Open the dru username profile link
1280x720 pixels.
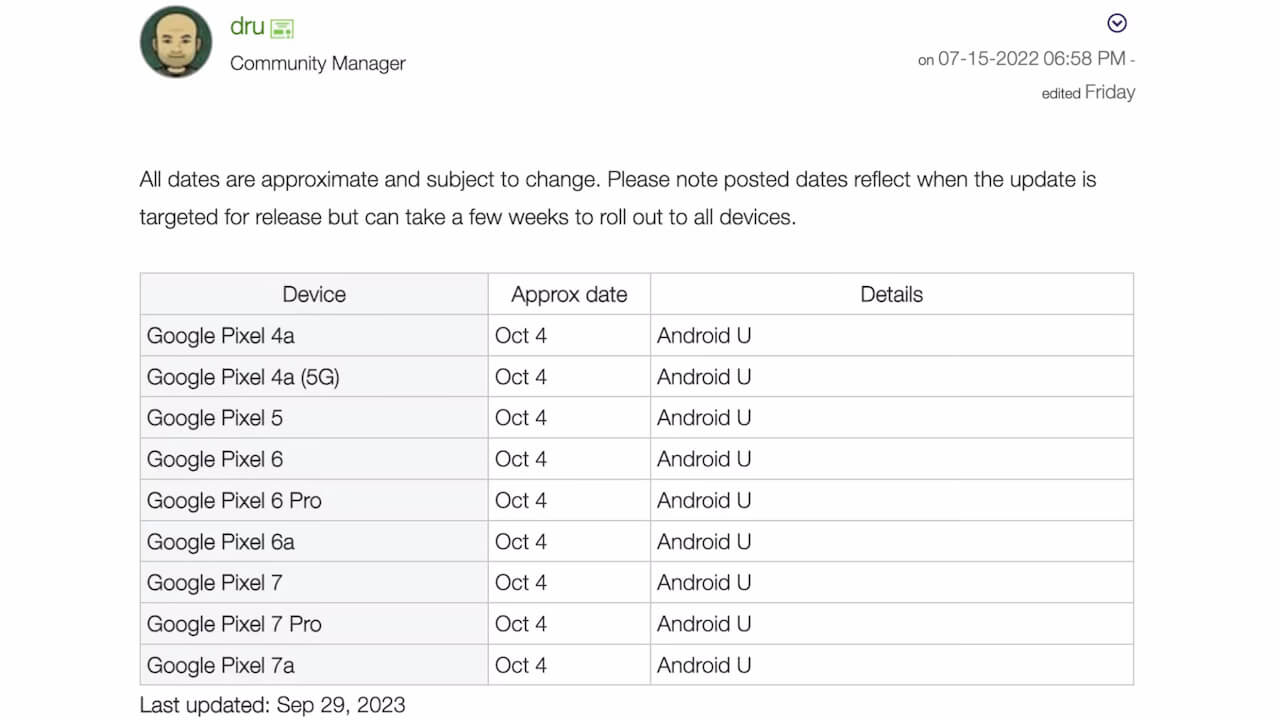(247, 27)
